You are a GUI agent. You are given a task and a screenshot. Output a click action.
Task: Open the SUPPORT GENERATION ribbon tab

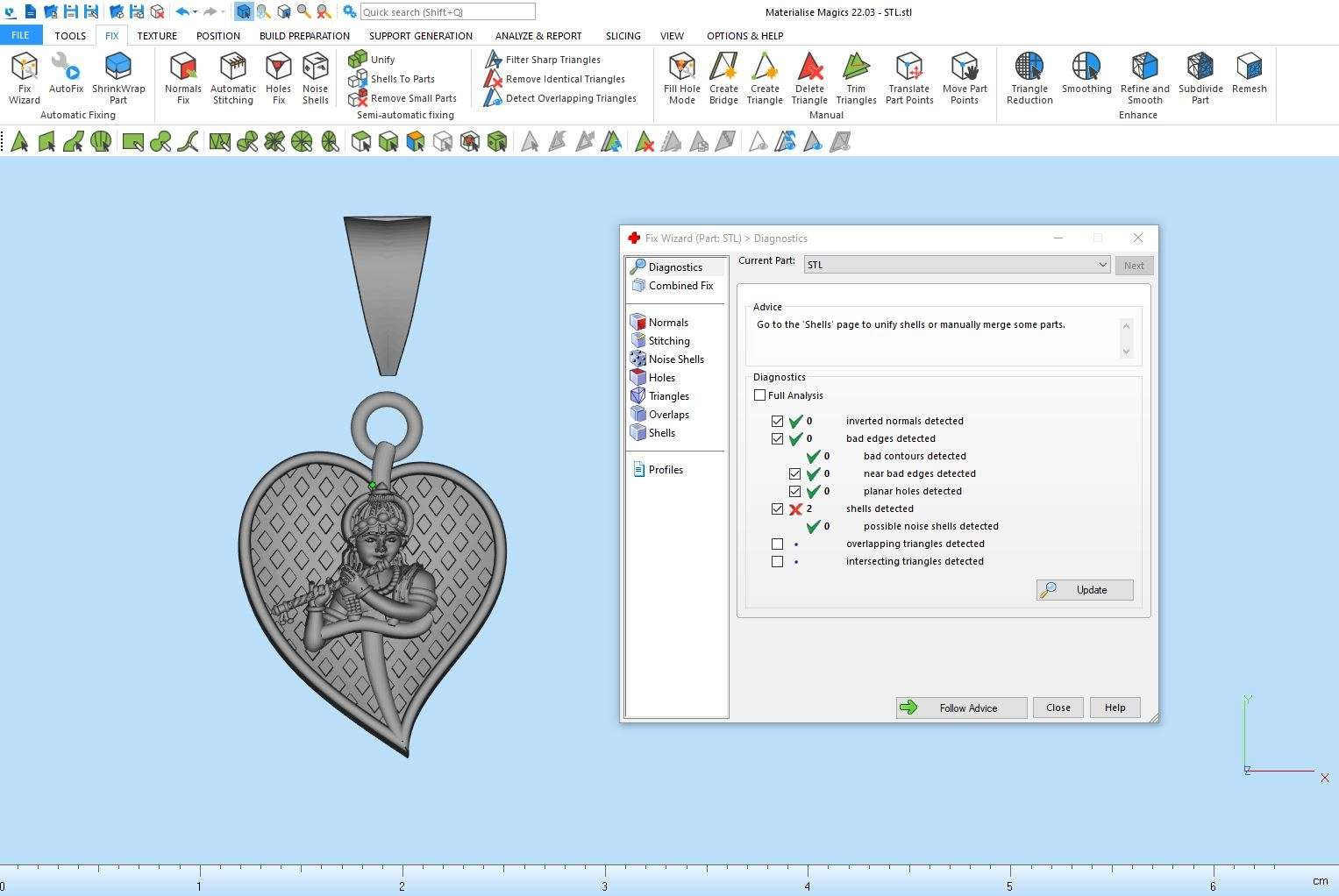tap(420, 36)
